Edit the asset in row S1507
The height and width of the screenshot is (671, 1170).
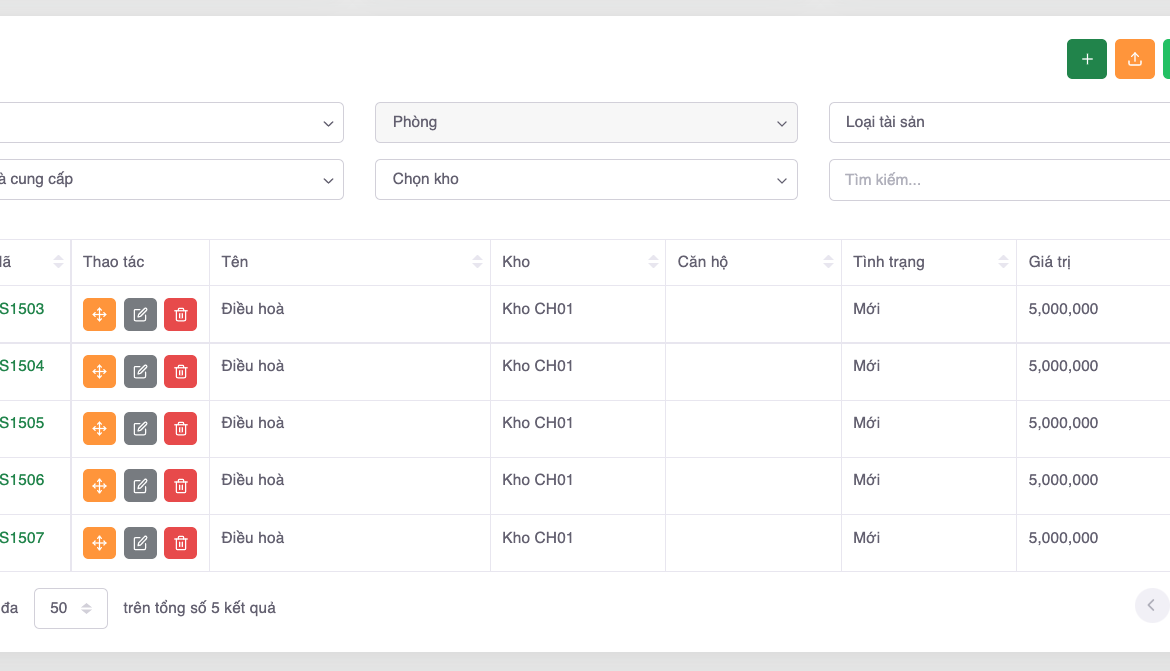(x=140, y=543)
